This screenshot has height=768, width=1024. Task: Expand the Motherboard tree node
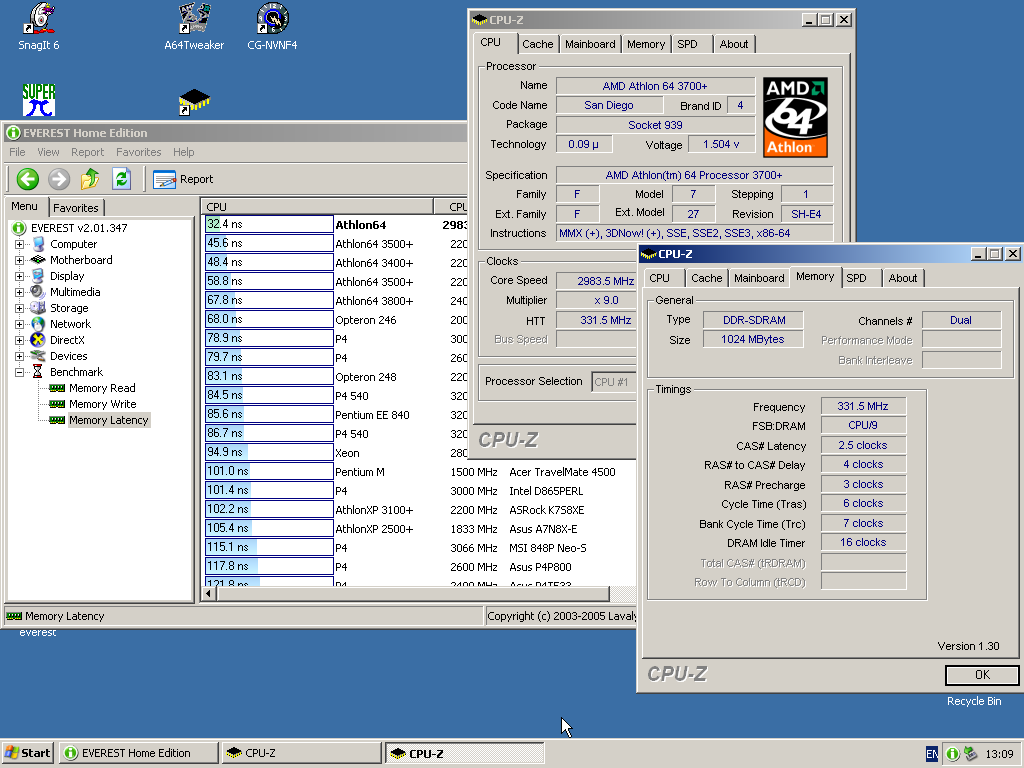19,260
